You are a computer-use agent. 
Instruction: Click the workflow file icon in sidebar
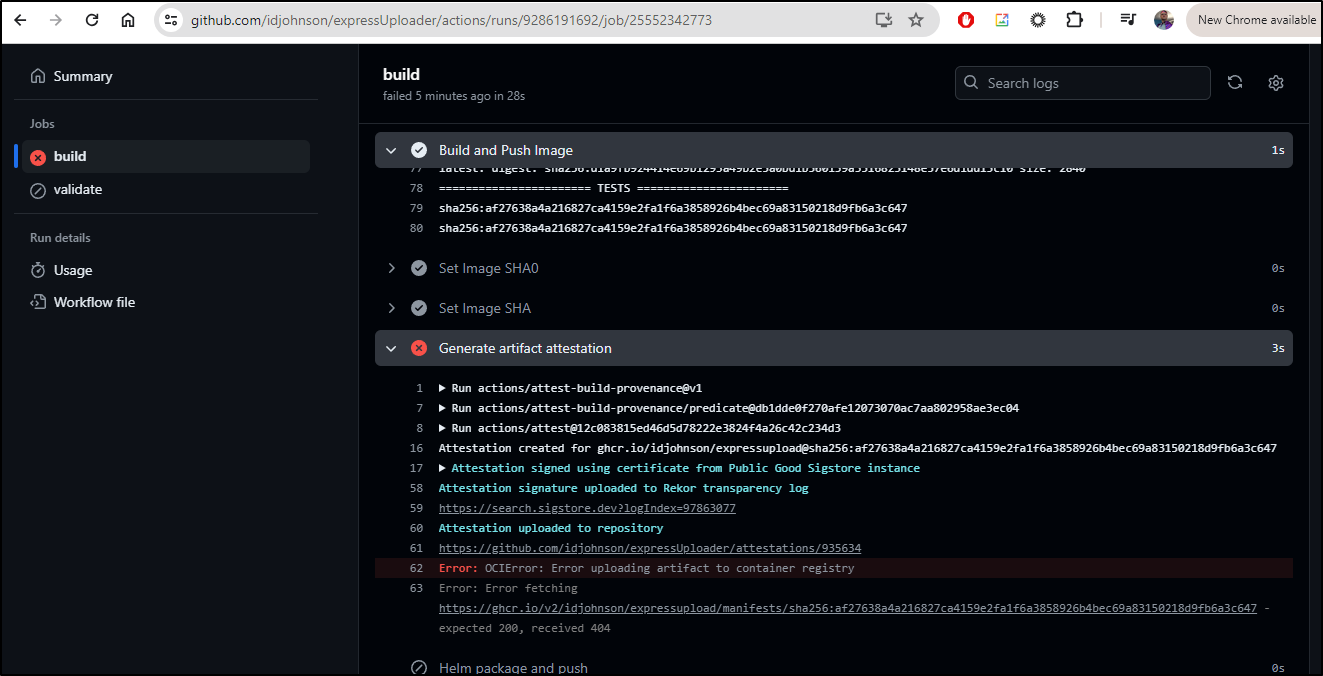click(x=38, y=302)
